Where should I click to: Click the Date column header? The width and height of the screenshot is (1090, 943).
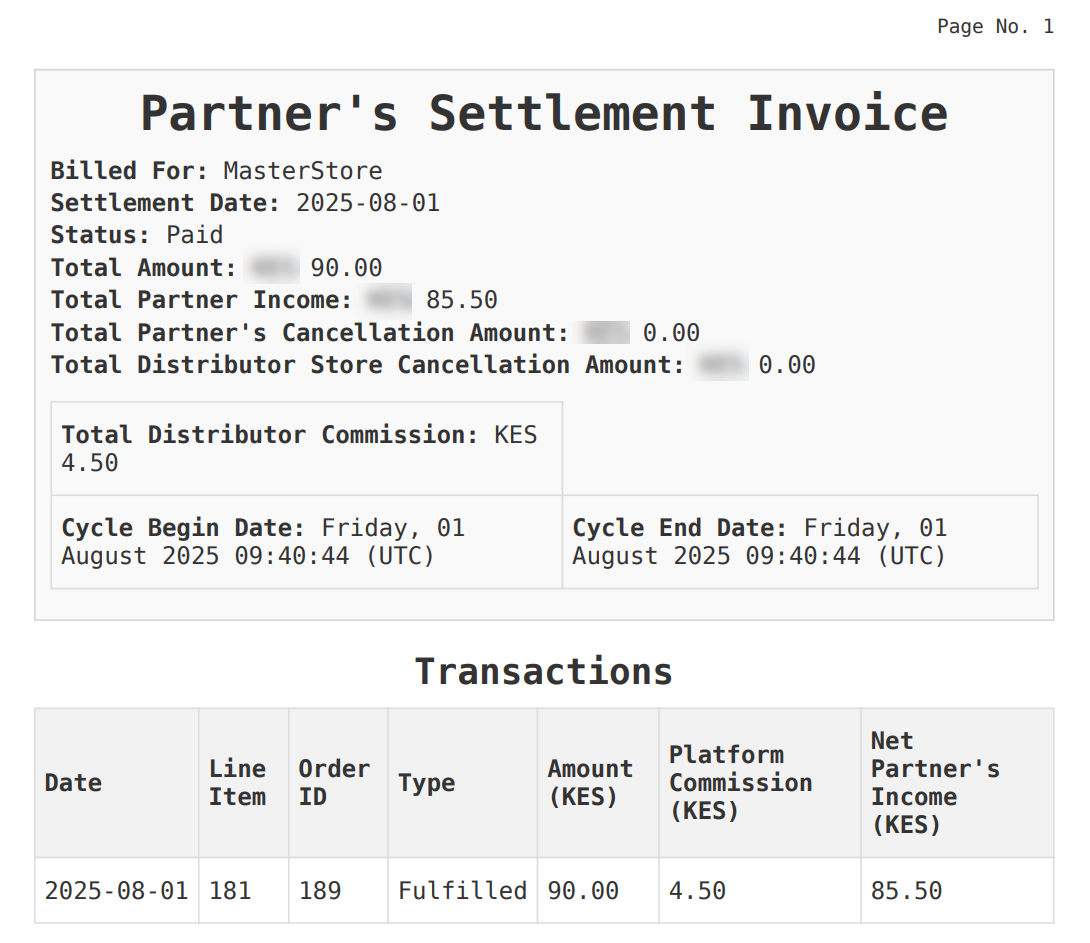[74, 783]
